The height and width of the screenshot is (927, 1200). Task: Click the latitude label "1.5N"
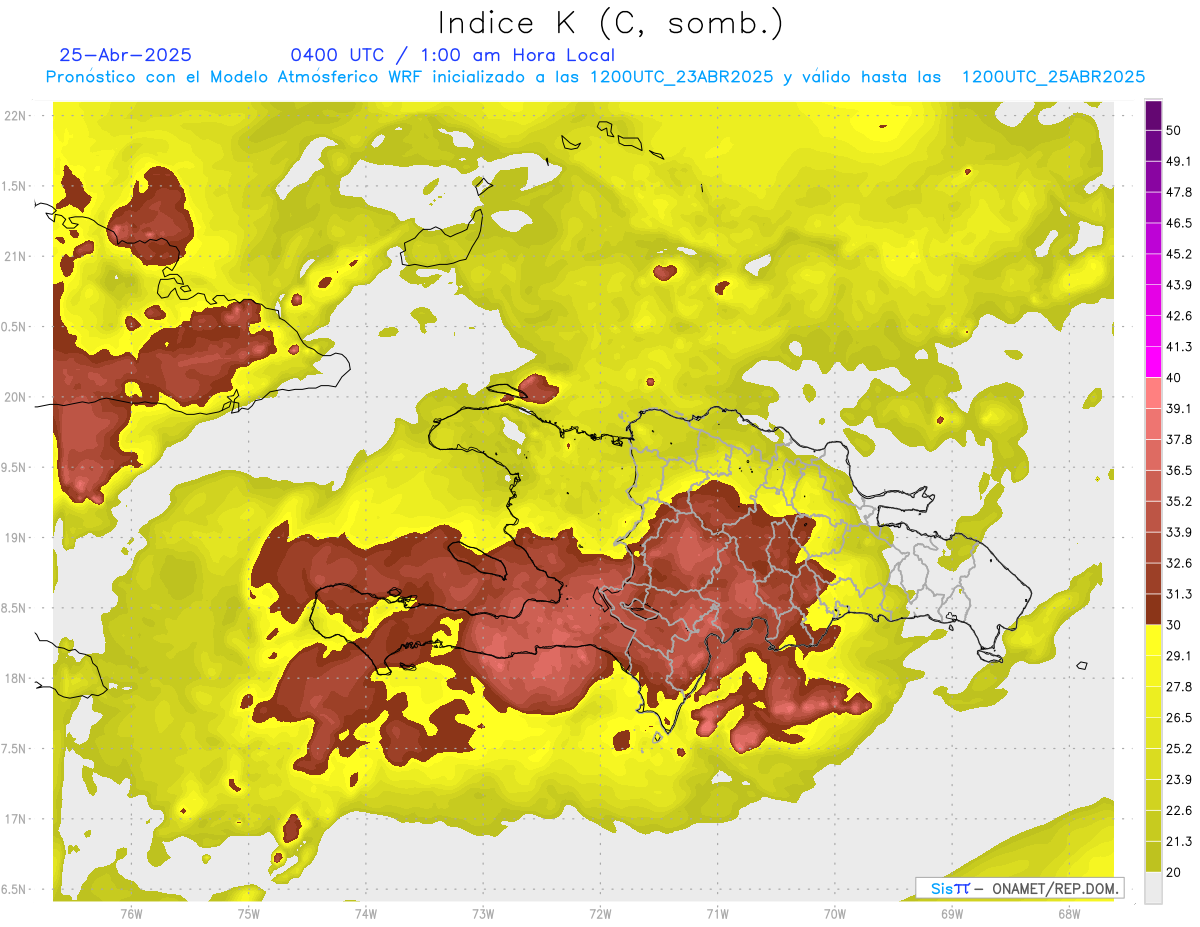point(14,186)
